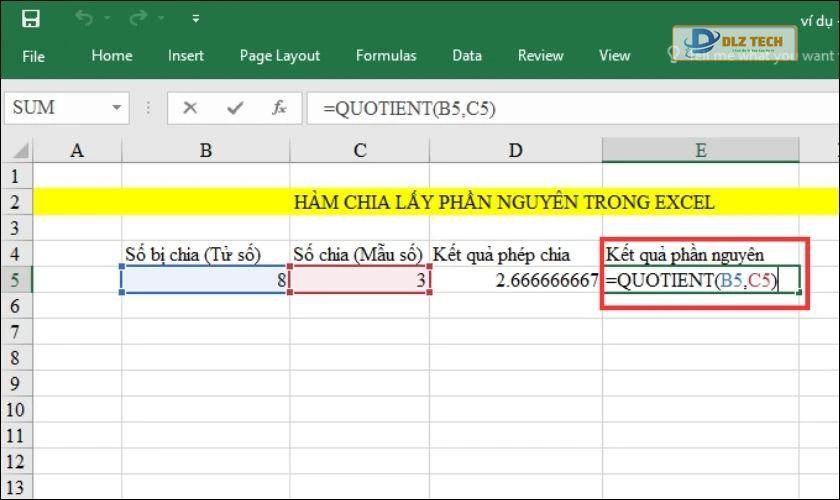Image resolution: width=840 pixels, height=500 pixels.
Task: Select row 11 header
Action: 16,435
